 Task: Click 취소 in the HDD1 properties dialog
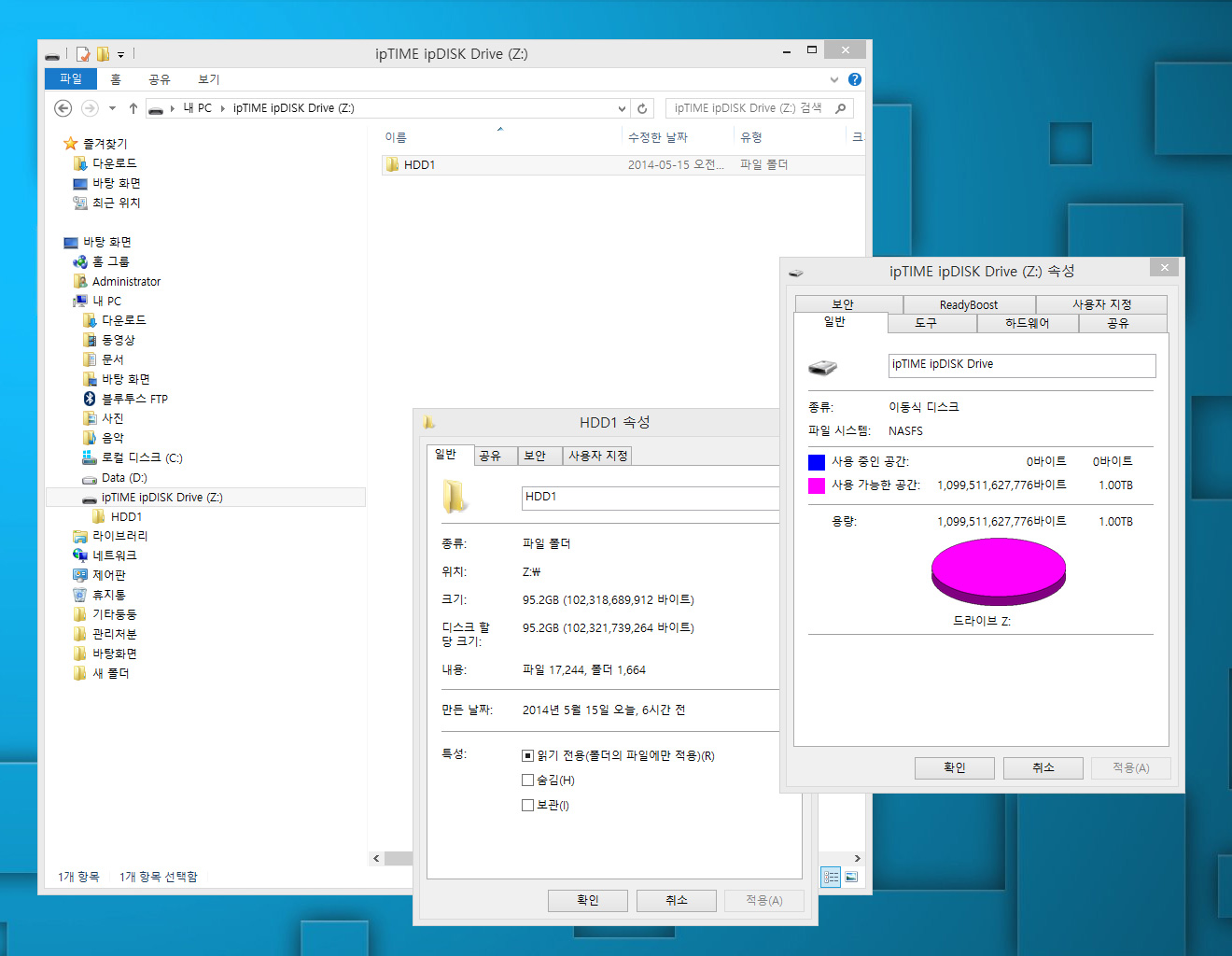[677, 900]
